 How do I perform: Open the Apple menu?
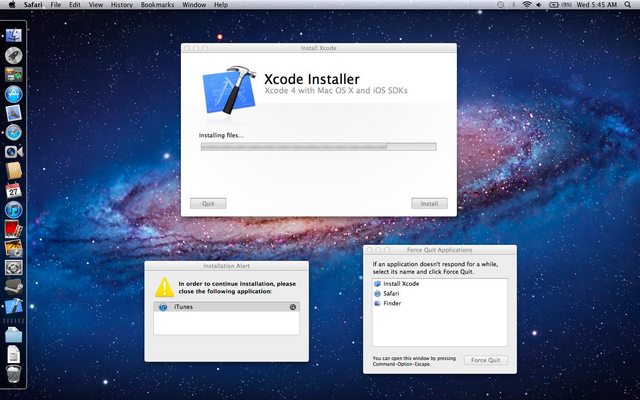coord(12,5)
